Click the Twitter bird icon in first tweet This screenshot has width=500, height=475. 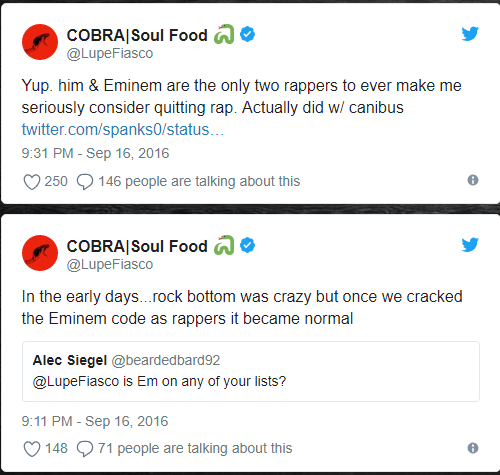click(x=470, y=34)
